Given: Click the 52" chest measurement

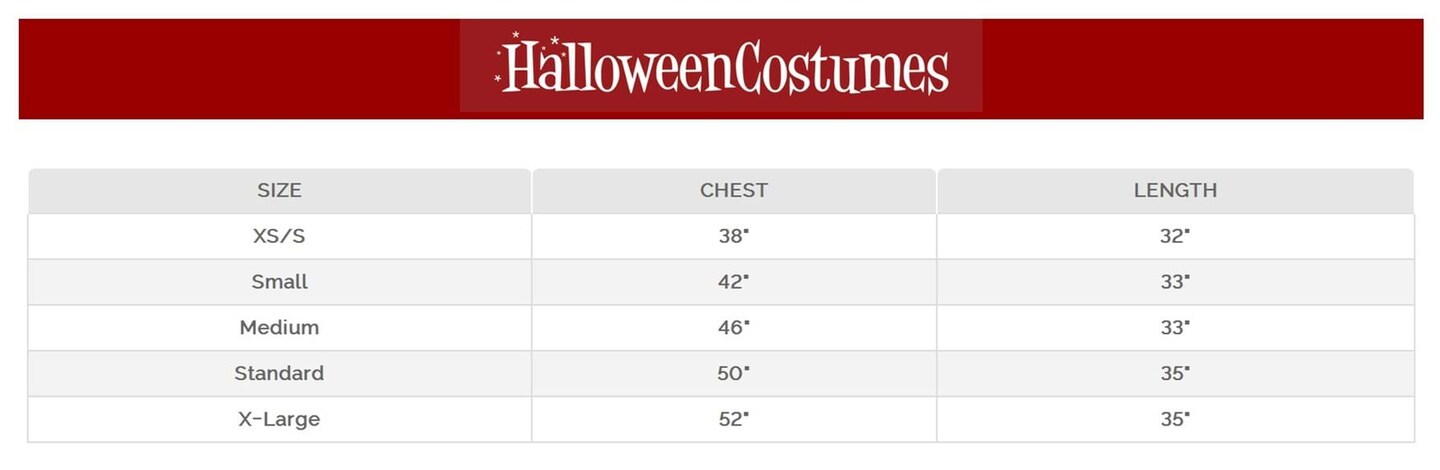Looking at the screenshot, I should pyautogui.click(x=733, y=419).
